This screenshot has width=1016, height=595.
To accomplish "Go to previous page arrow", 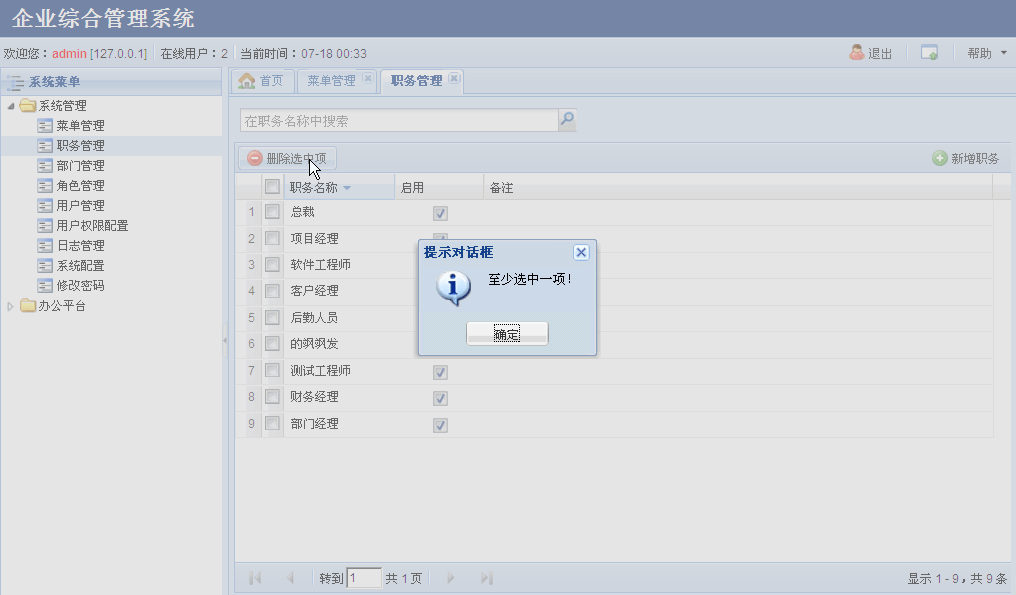I will coord(290,578).
